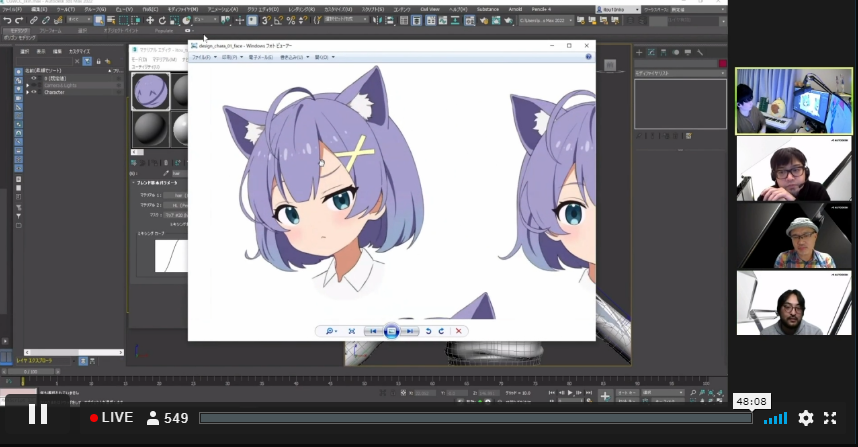Click the Redo arrow in 3ds Max toolbar
The height and width of the screenshot is (447, 858).
click(x=19, y=20)
